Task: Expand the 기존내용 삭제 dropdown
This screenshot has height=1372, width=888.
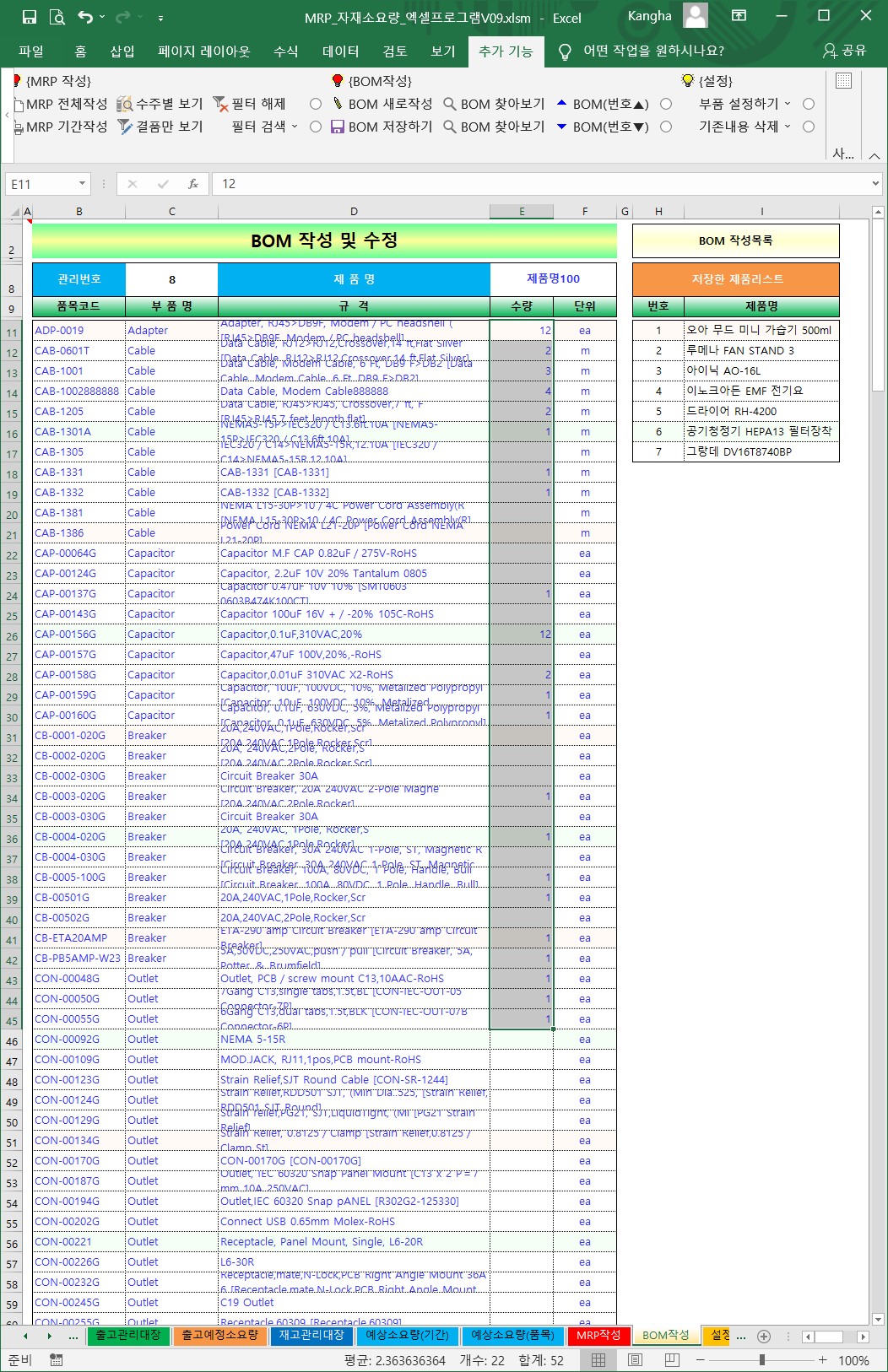Action: (x=788, y=127)
